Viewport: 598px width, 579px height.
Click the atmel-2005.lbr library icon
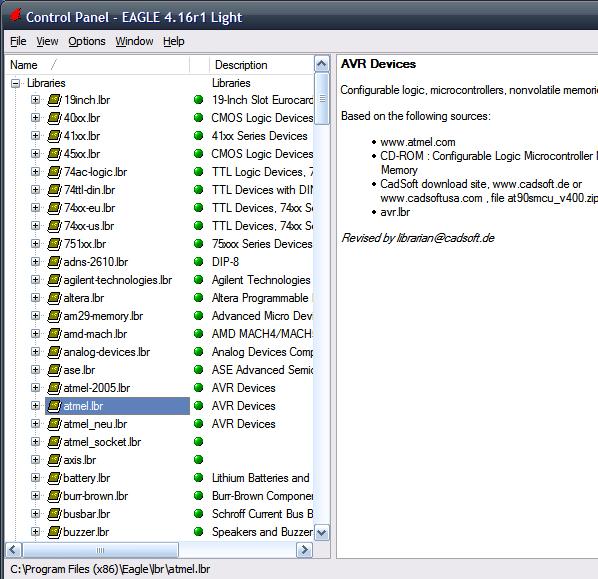click(54, 388)
